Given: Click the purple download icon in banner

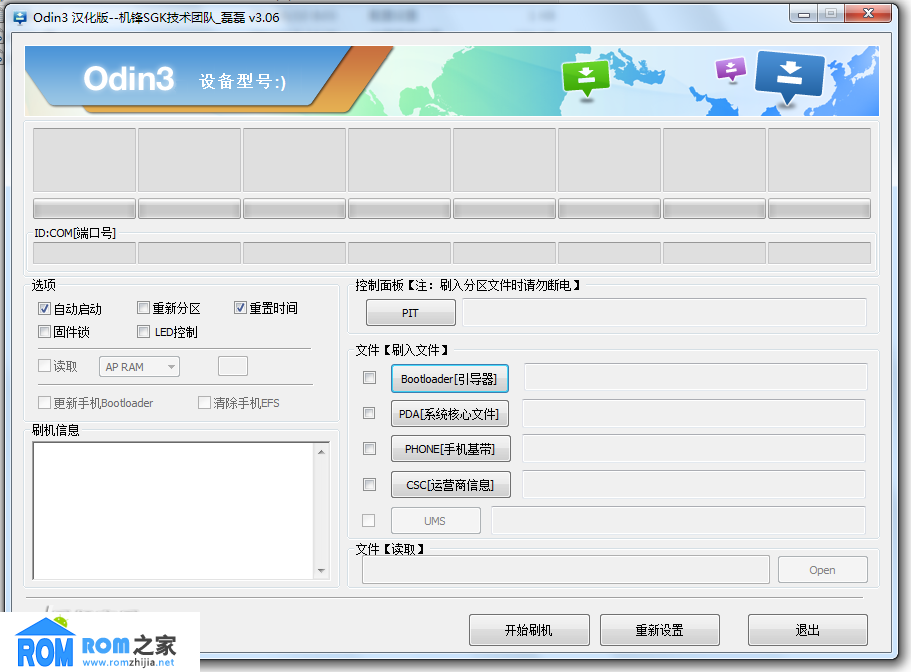Looking at the screenshot, I should tap(731, 69).
